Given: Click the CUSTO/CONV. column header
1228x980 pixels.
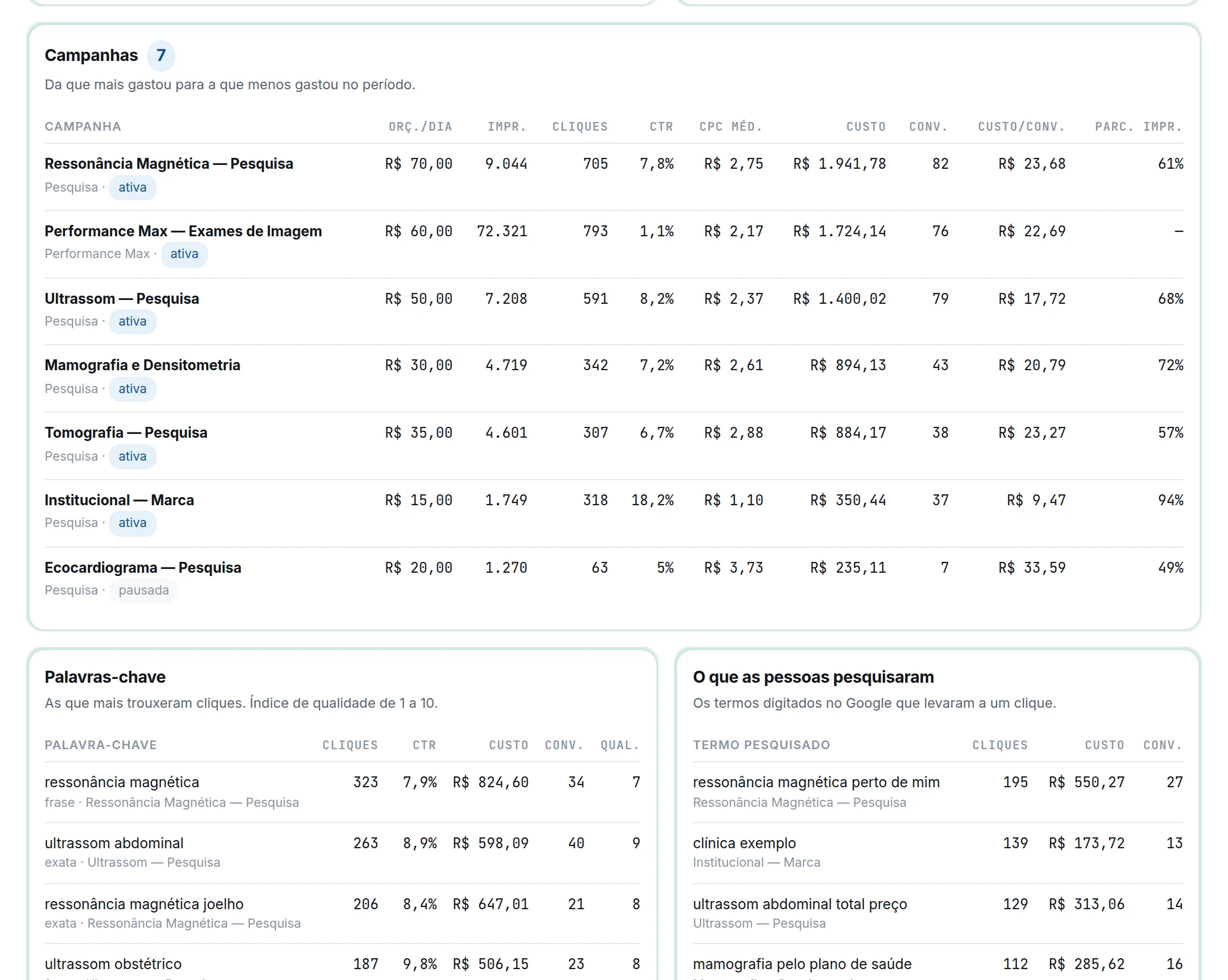Looking at the screenshot, I should tap(1021, 126).
